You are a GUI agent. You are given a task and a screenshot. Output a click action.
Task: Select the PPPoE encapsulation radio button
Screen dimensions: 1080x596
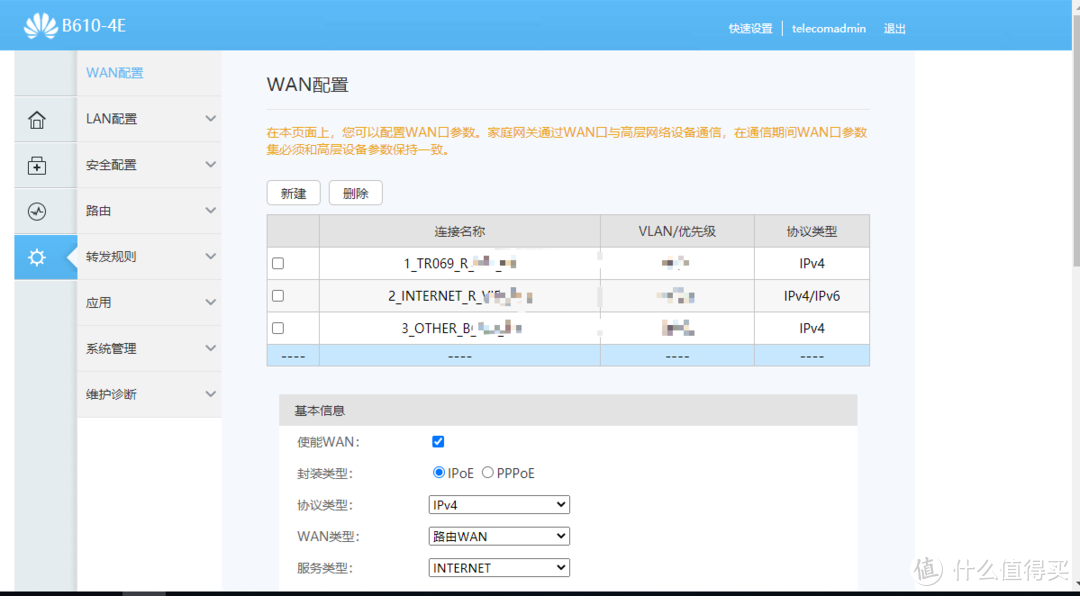pyautogui.click(x=487, y=472)
